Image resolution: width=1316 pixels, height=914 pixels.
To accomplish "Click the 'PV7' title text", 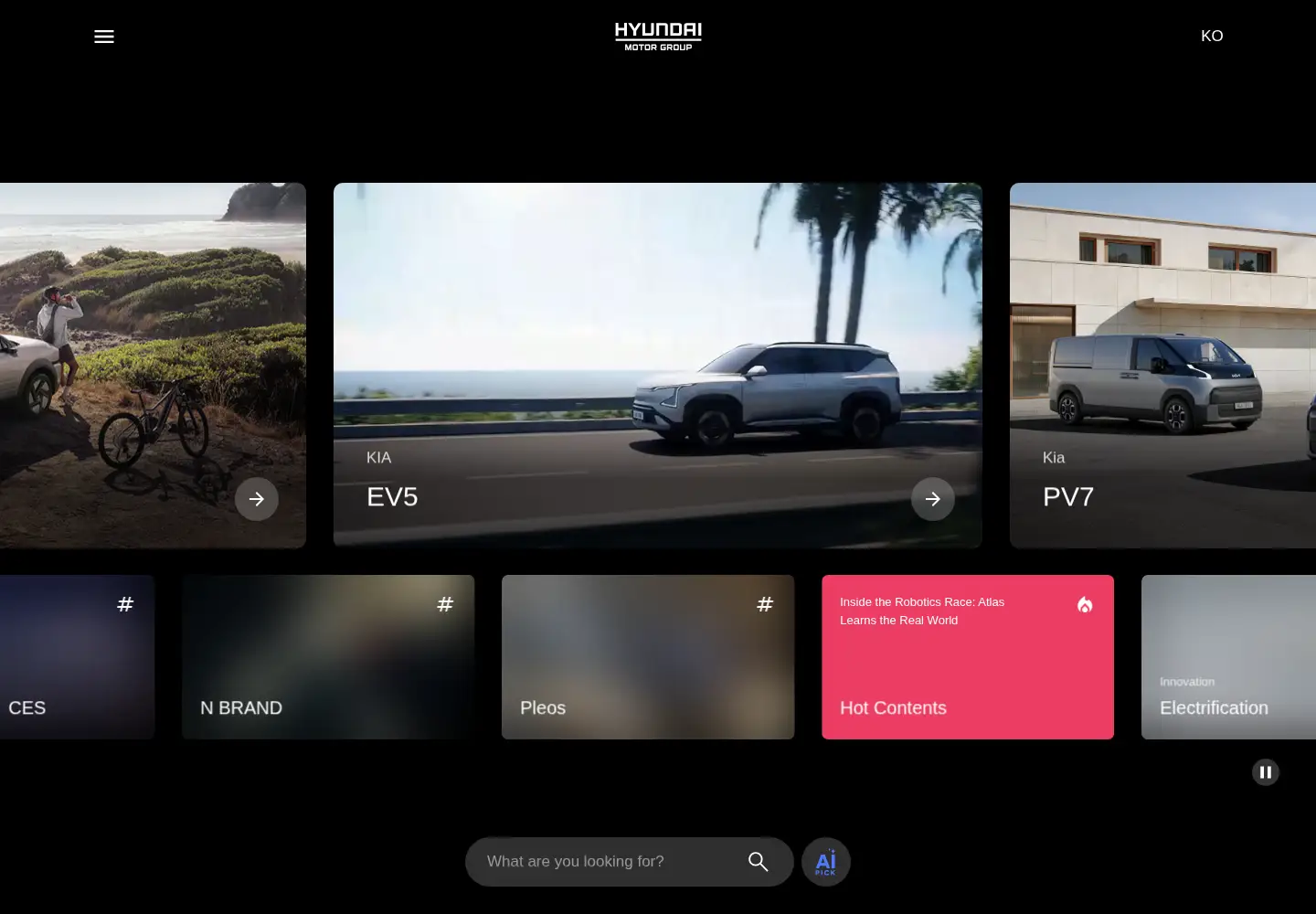I will 1068,496.
